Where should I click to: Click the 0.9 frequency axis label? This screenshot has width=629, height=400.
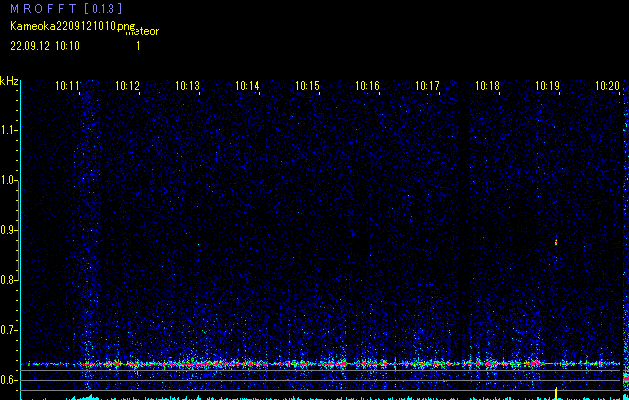(x=8, y=230)
